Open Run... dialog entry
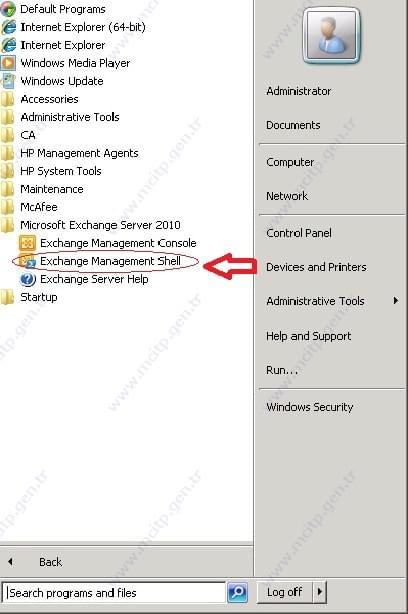Screen dimensions: 408x614 click(282, 370)
